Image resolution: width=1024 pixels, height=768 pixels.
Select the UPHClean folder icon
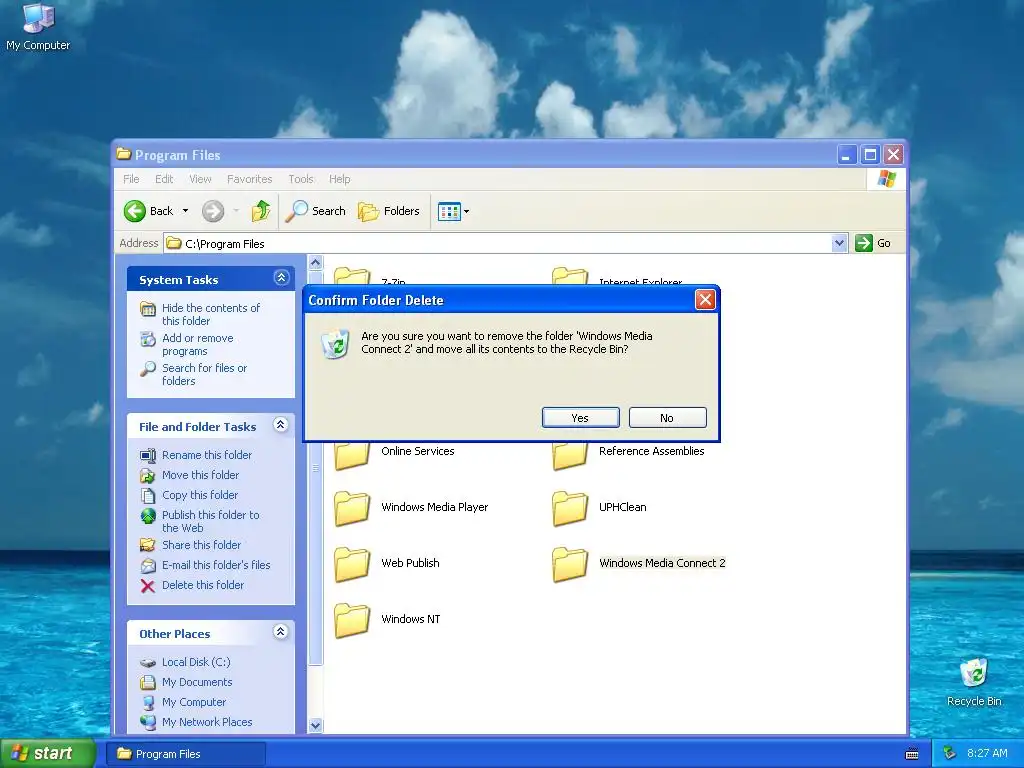pyautogui.click(x=569, y=508)
